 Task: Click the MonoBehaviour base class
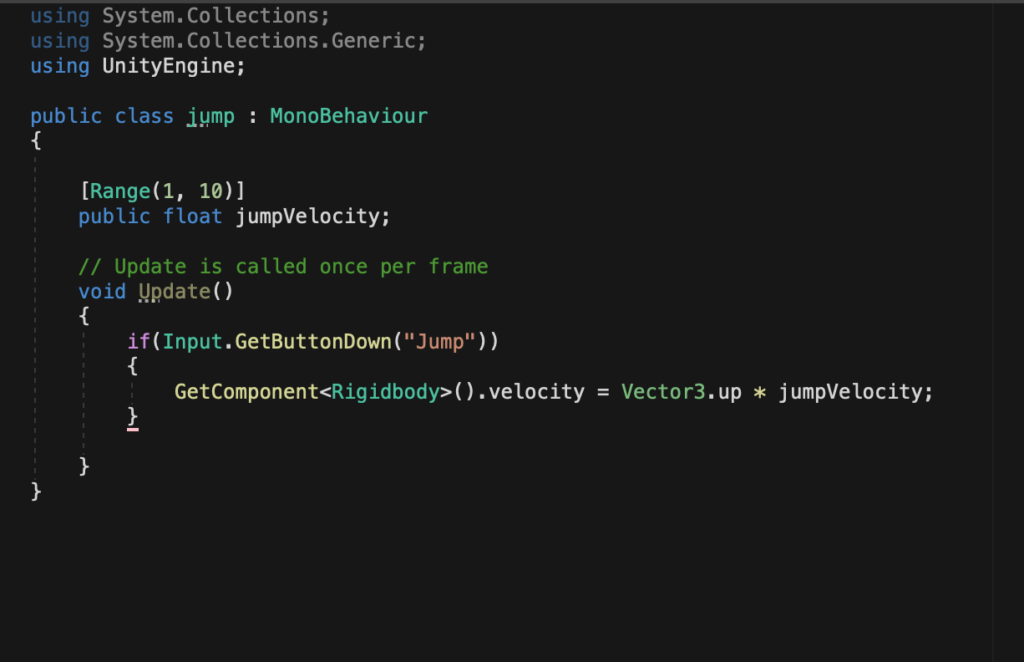(x=348, y=116)
